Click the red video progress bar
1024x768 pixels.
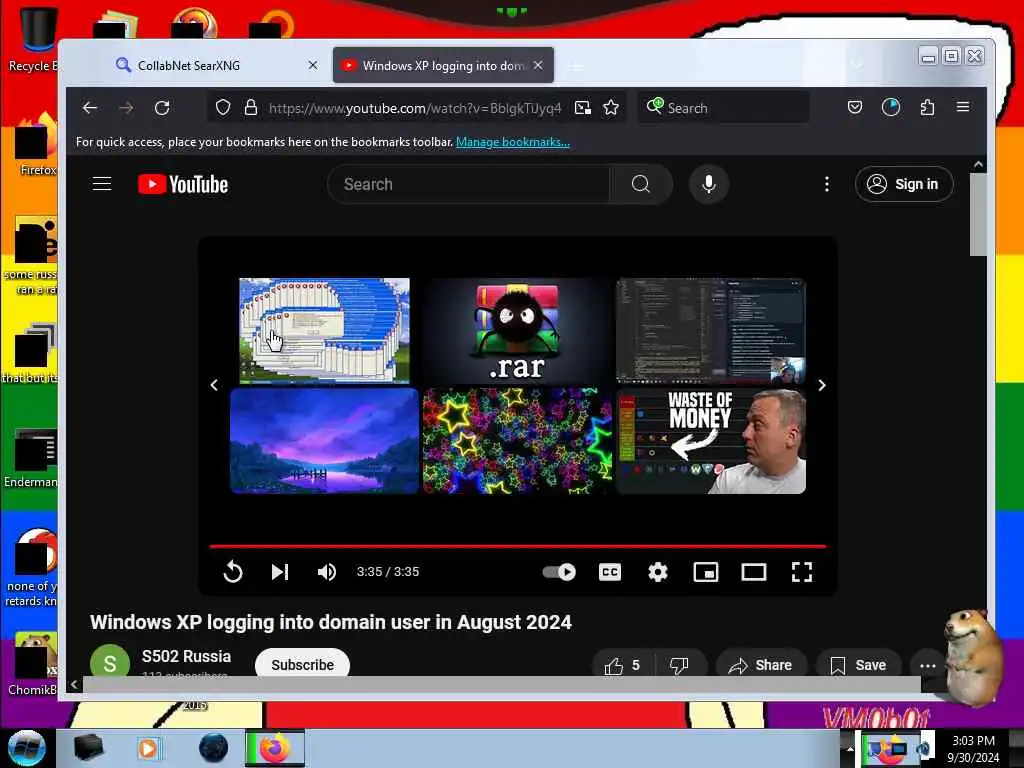[x=517, y=546]
